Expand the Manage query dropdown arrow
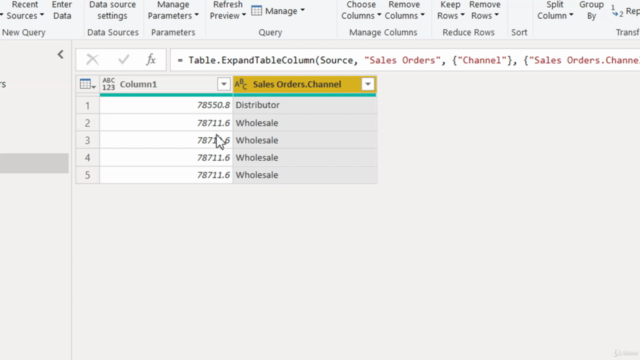640x360 pixels. 302,10
